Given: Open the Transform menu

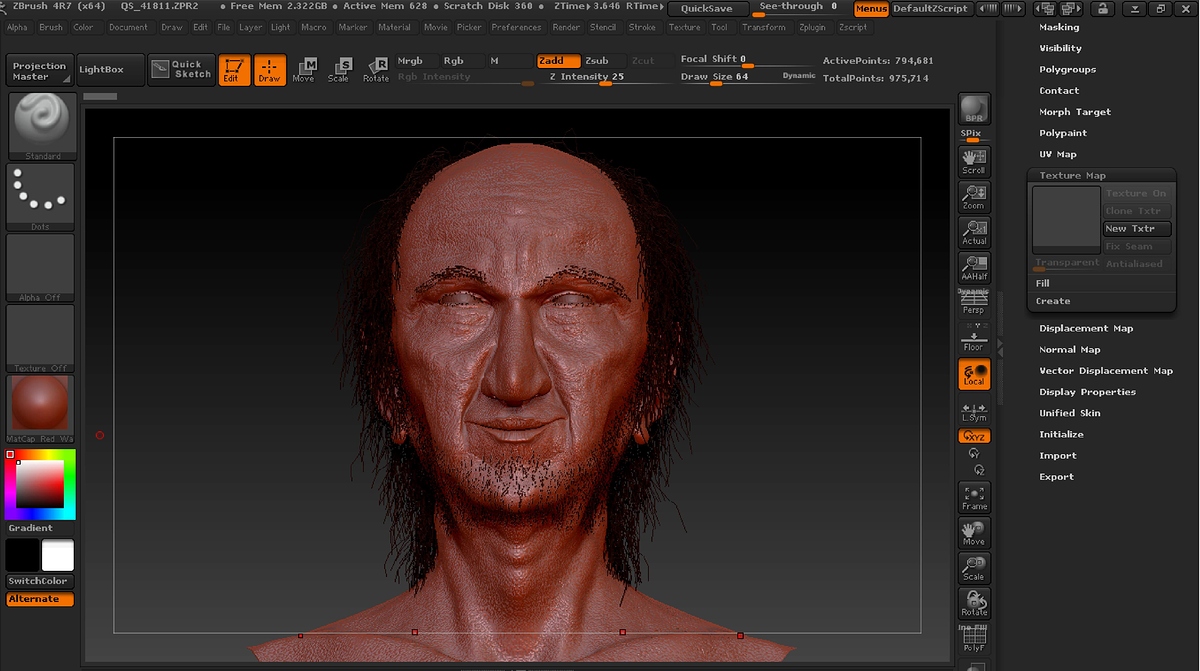Looking at the screenshot, I should (763, 27).
